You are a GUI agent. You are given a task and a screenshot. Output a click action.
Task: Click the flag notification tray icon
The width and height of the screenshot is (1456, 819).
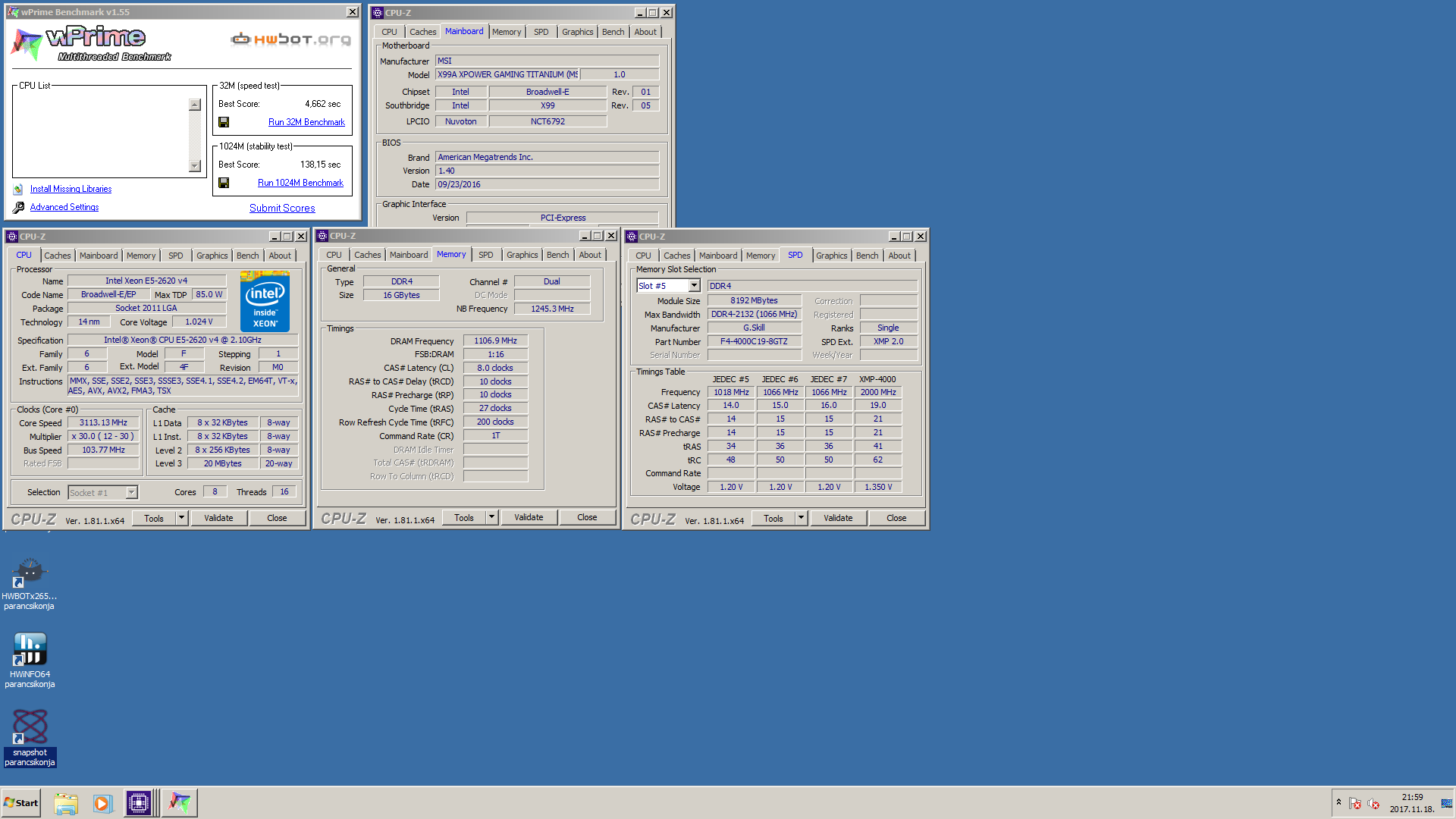[x=1355, y=803]
